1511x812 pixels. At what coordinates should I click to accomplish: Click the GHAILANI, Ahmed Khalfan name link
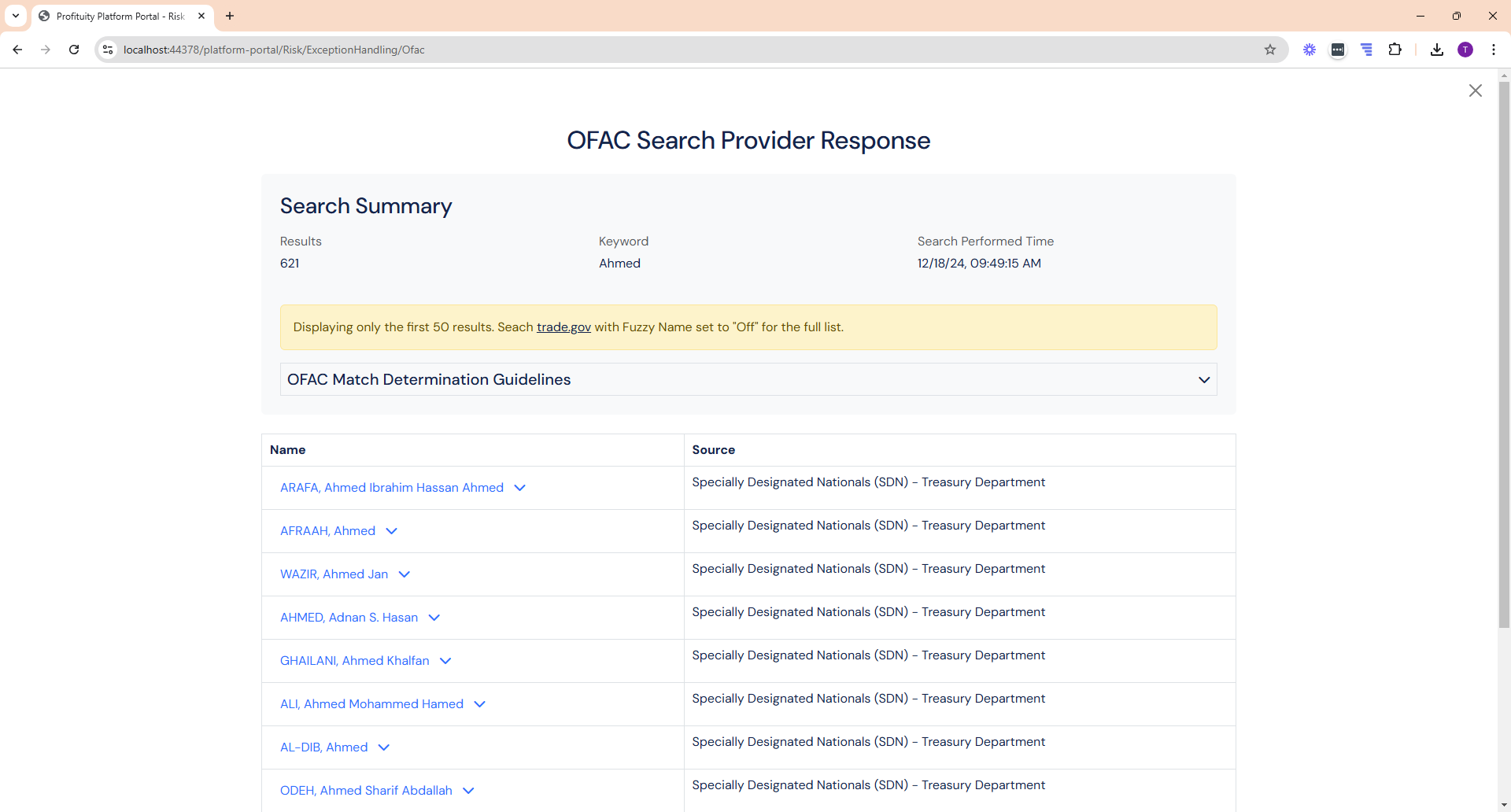[354, 661]
